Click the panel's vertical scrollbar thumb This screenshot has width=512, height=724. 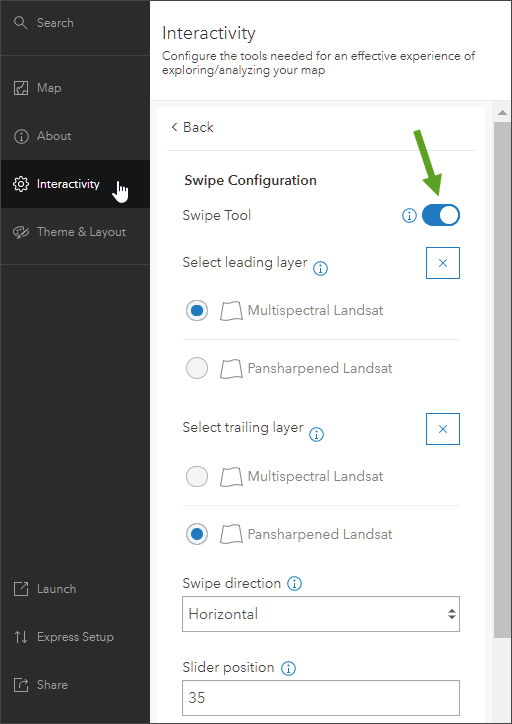(503, 379)
